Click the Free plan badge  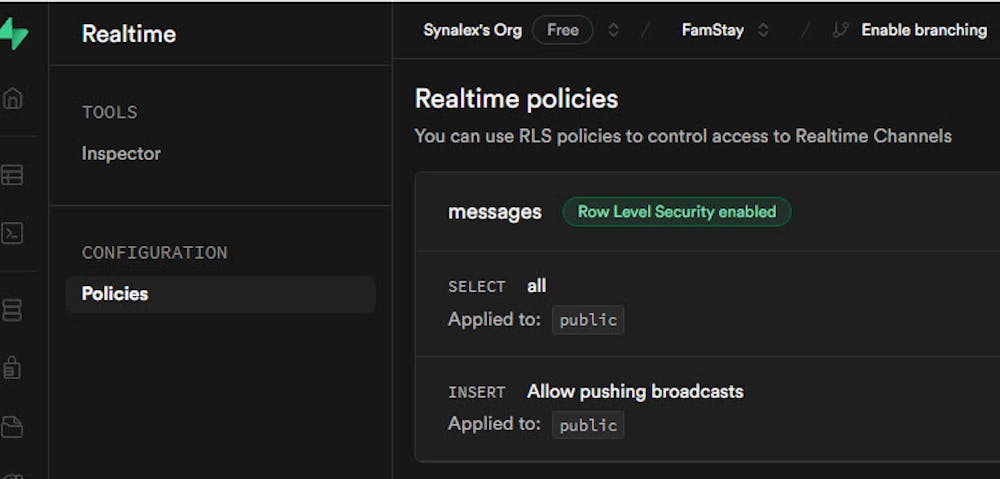click(x=562, y=30)
